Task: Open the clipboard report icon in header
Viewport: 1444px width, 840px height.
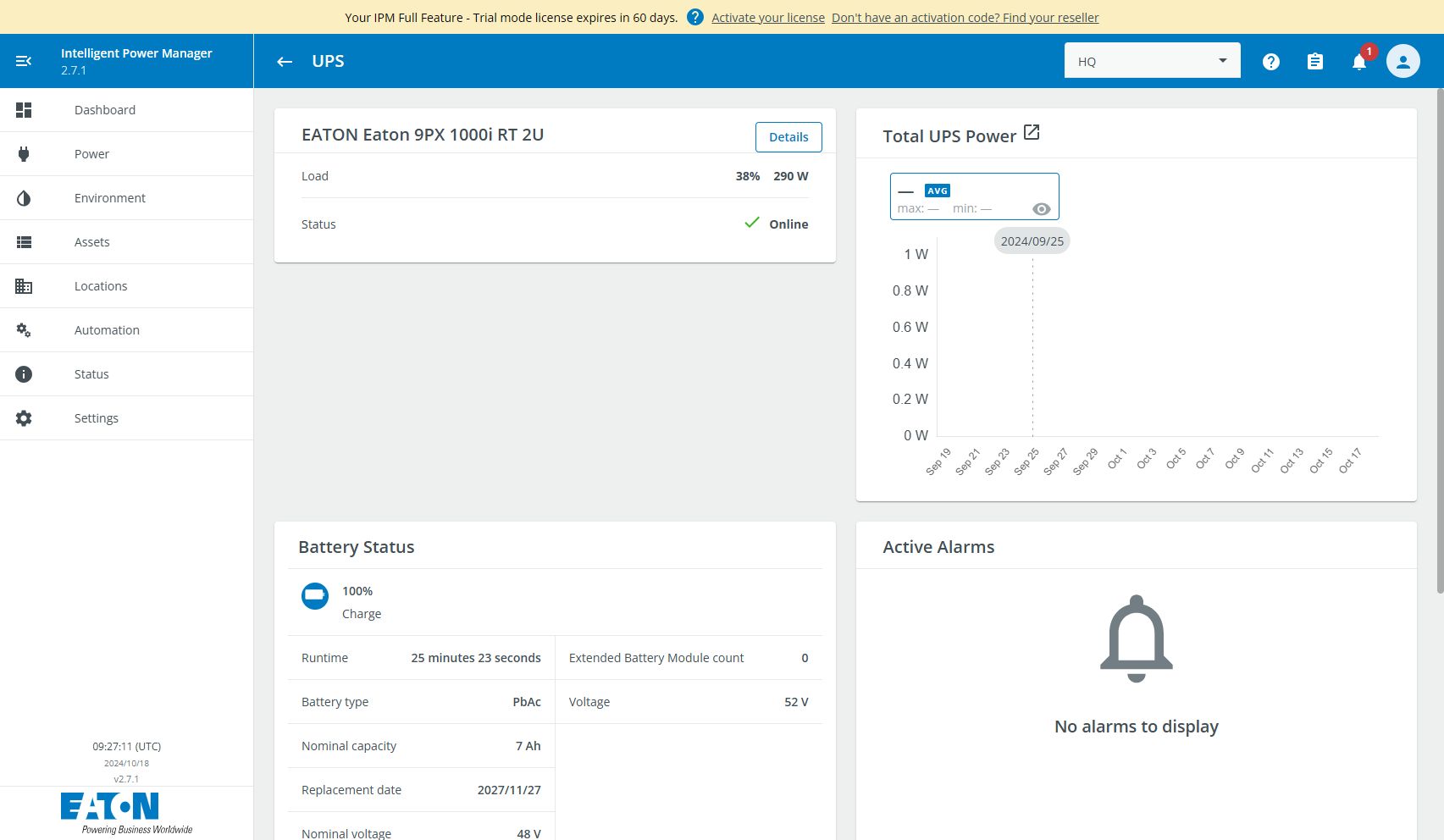Action: tap(1314, 62)
